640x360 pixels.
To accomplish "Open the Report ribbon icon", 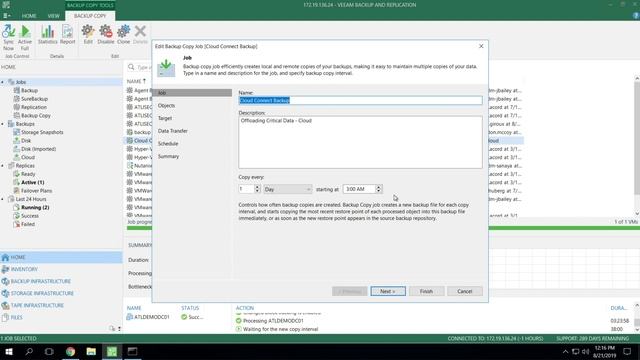I will click(67, 35).
